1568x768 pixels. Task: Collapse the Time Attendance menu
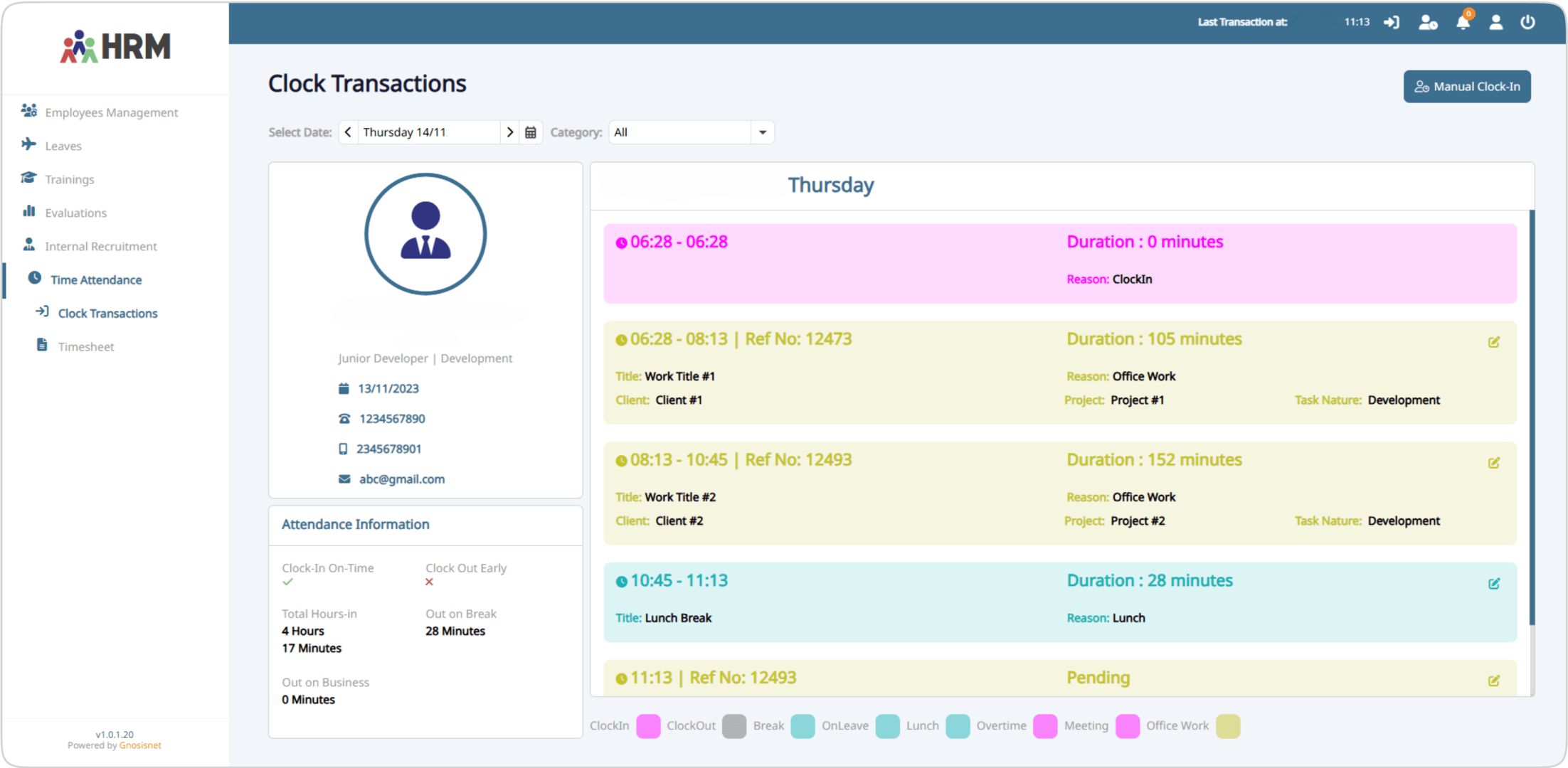coord(96,279)
